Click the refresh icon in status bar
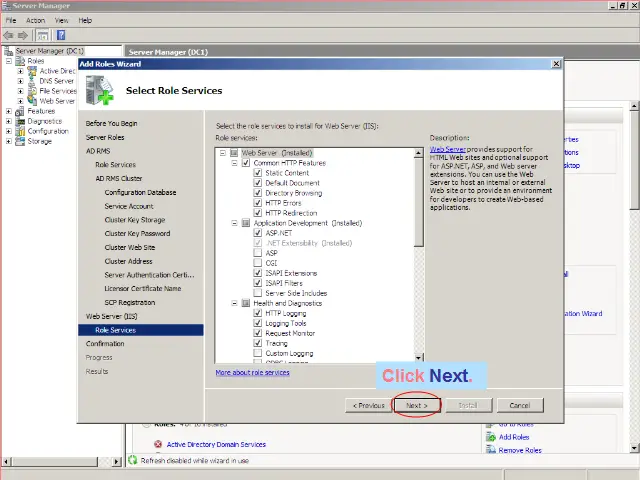Screen dimensions: 640x480 [133, 460]
